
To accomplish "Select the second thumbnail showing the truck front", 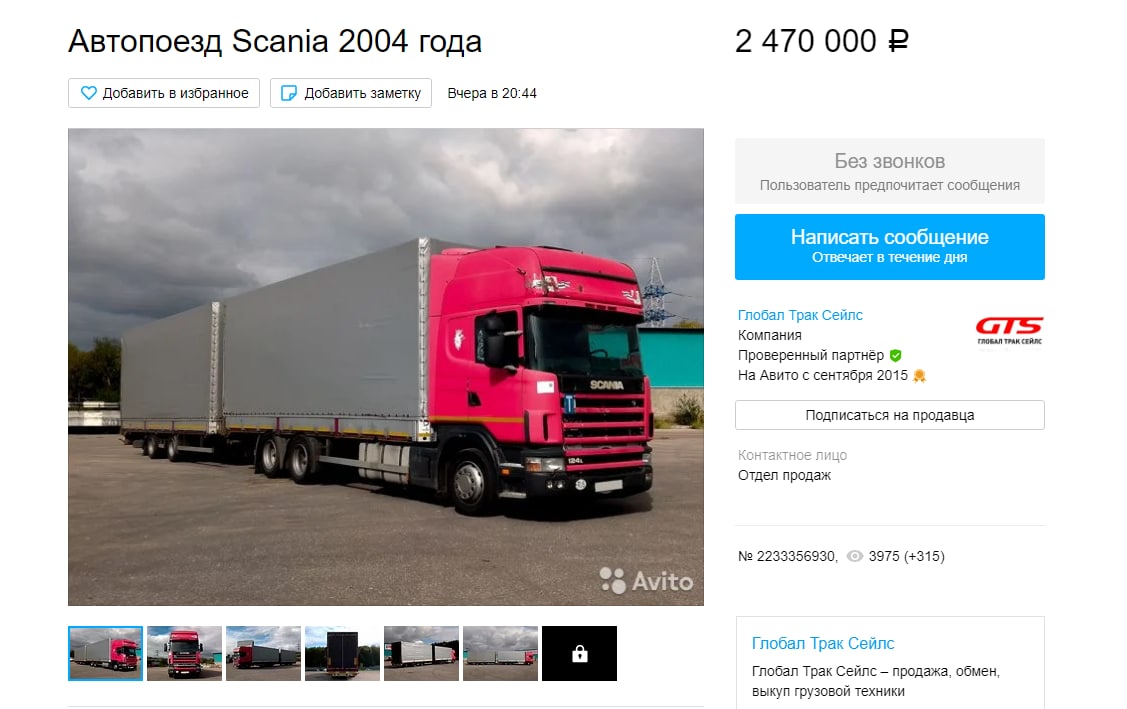I will [185, 653].
